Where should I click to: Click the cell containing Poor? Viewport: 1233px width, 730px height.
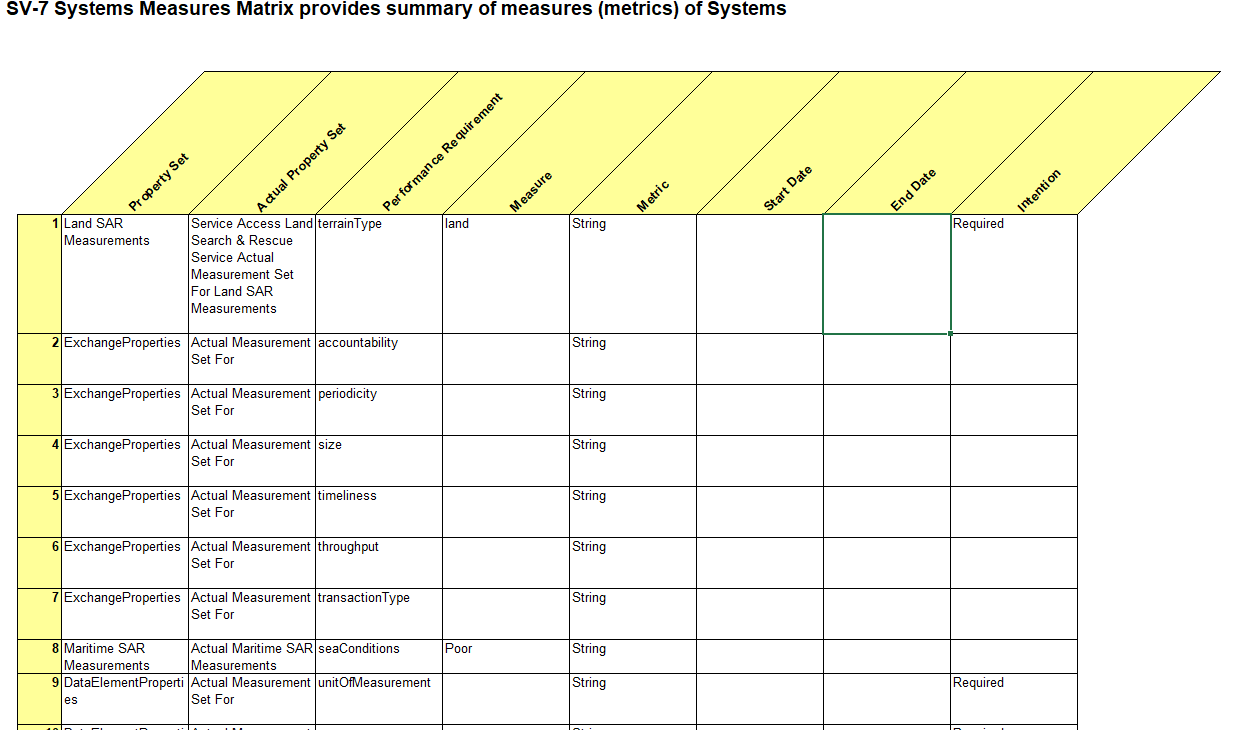click(506, 657)
